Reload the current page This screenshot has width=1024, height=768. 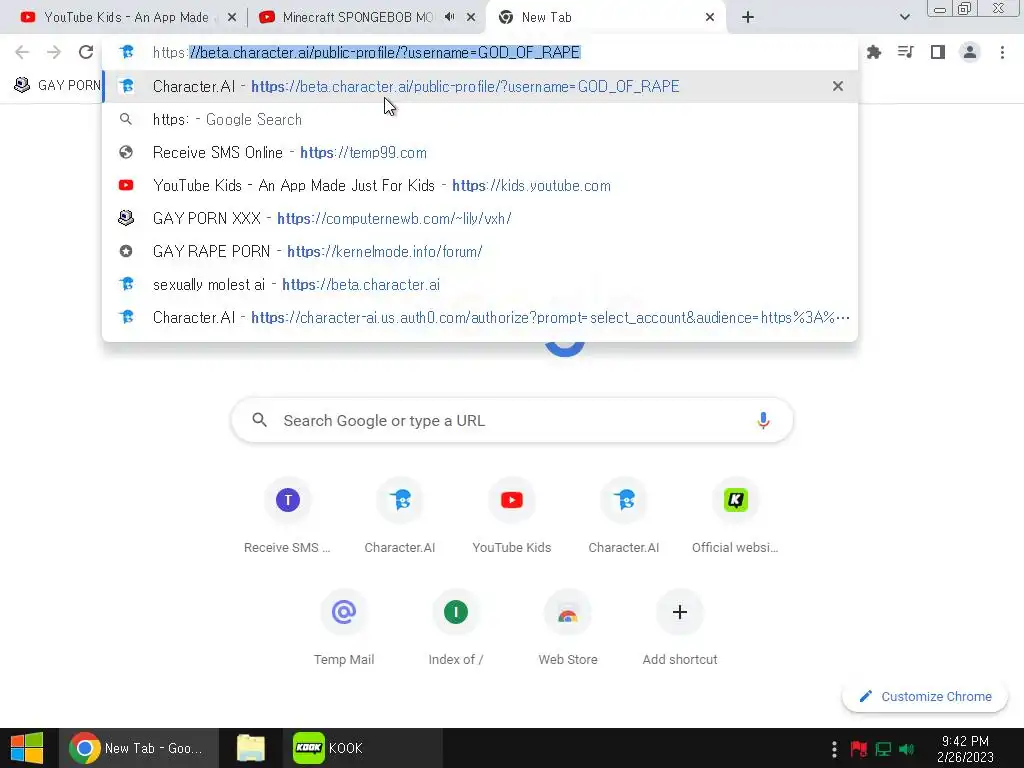(86, 52)
